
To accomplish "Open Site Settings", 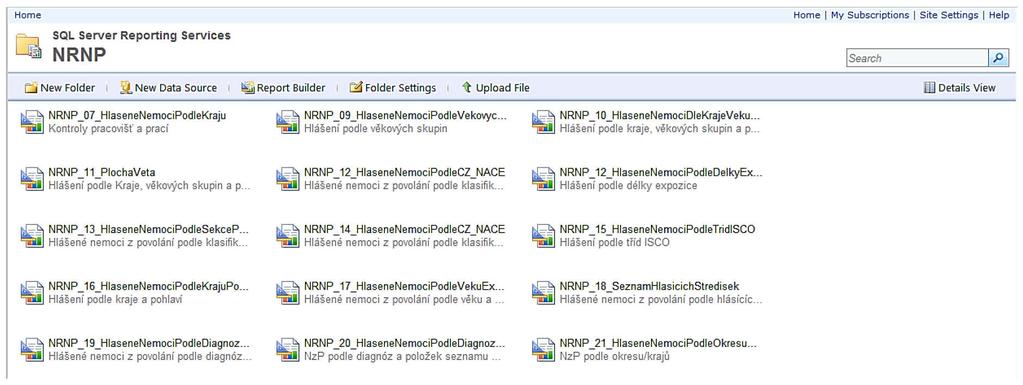I will [949, 15].
